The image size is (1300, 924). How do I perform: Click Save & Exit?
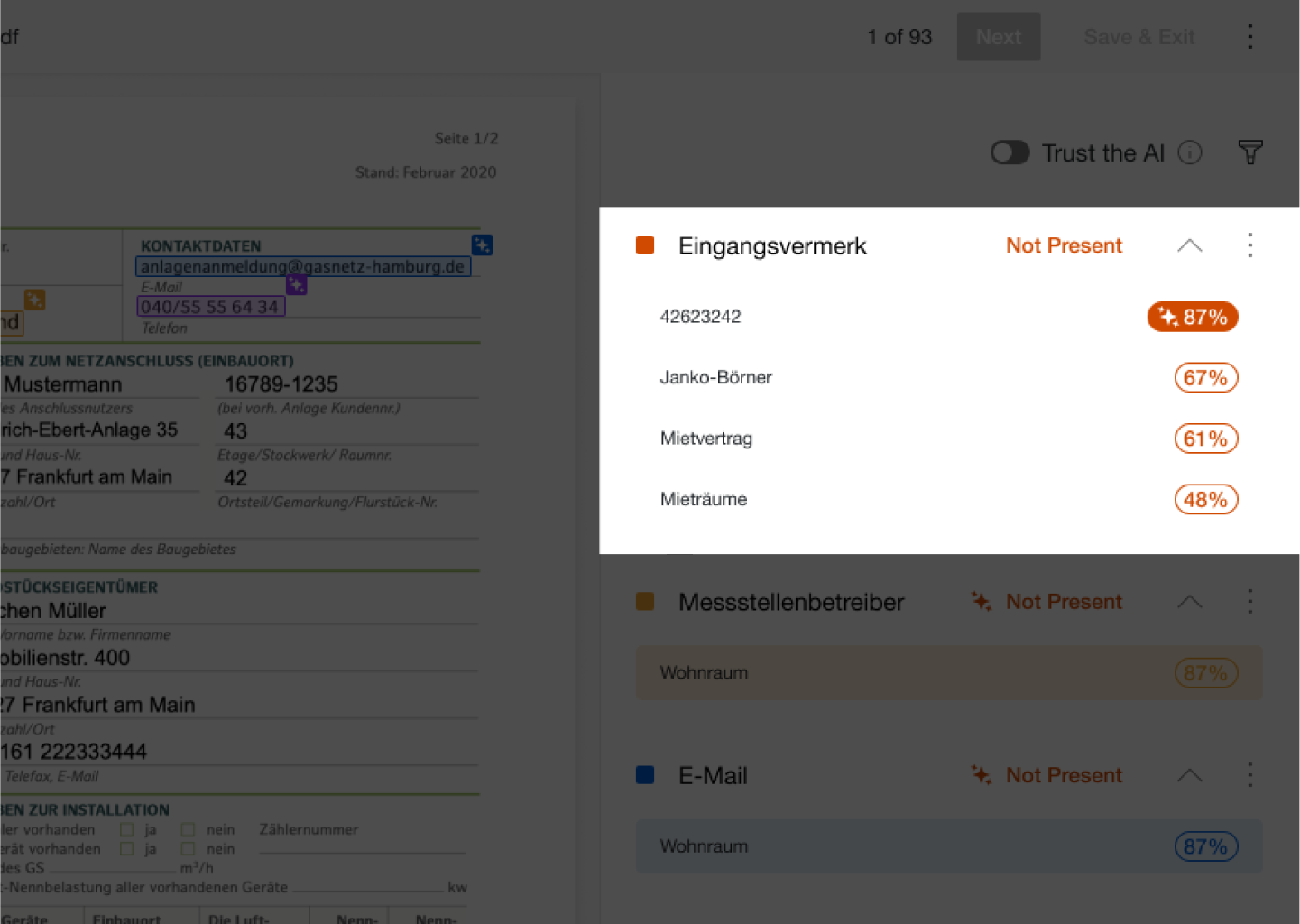(x=1139, y=36)
